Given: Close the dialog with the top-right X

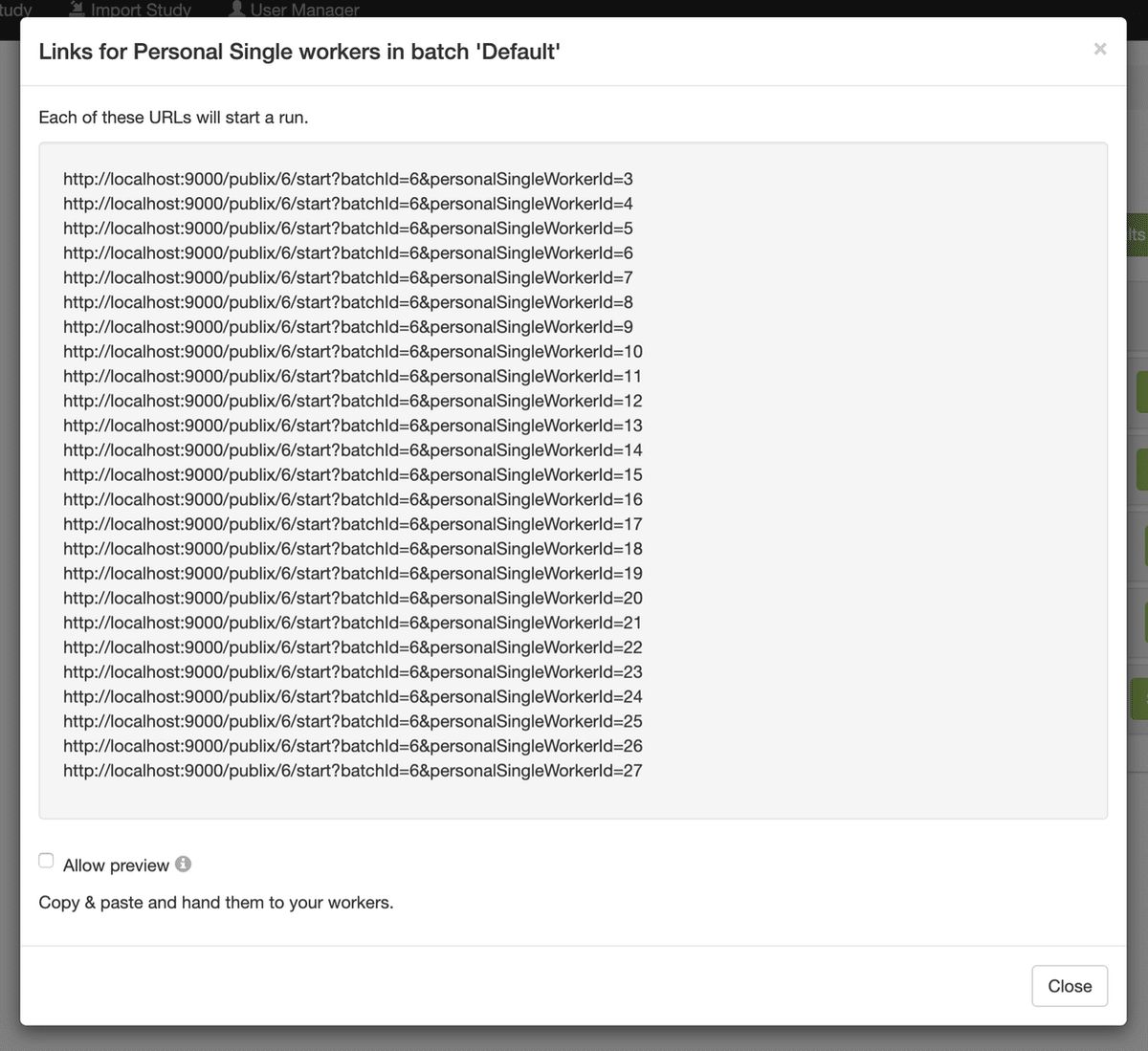Looking at the screenshot, I should click(1100, 49).
